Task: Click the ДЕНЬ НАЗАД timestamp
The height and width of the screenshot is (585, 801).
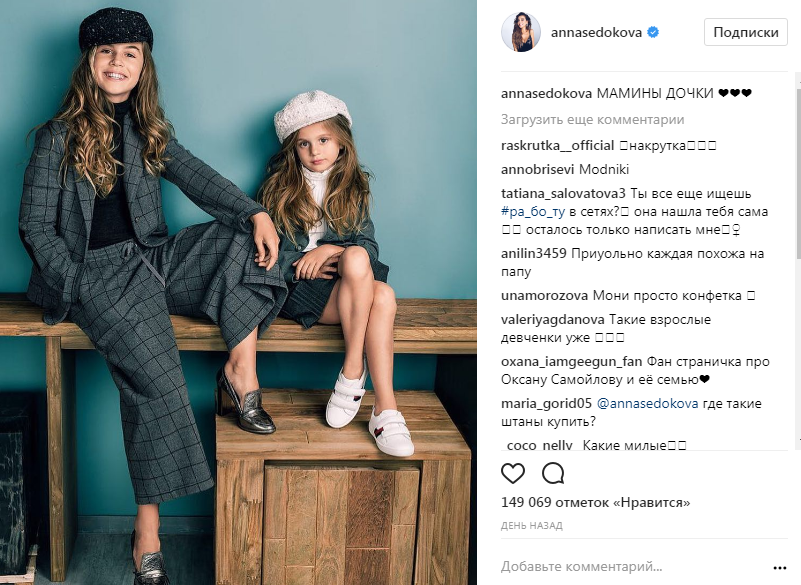Action: 532,526
